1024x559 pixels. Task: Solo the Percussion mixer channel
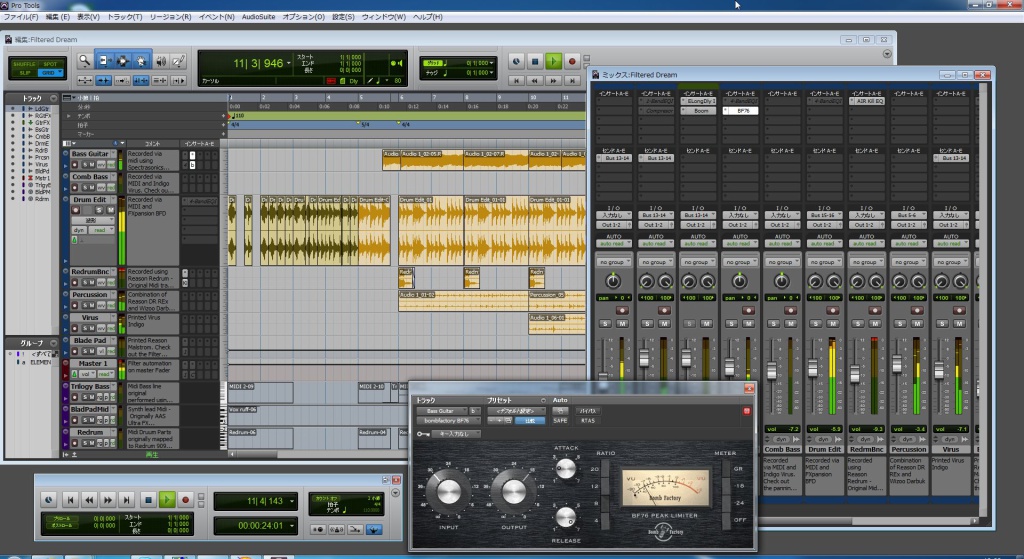click(900, 323)
